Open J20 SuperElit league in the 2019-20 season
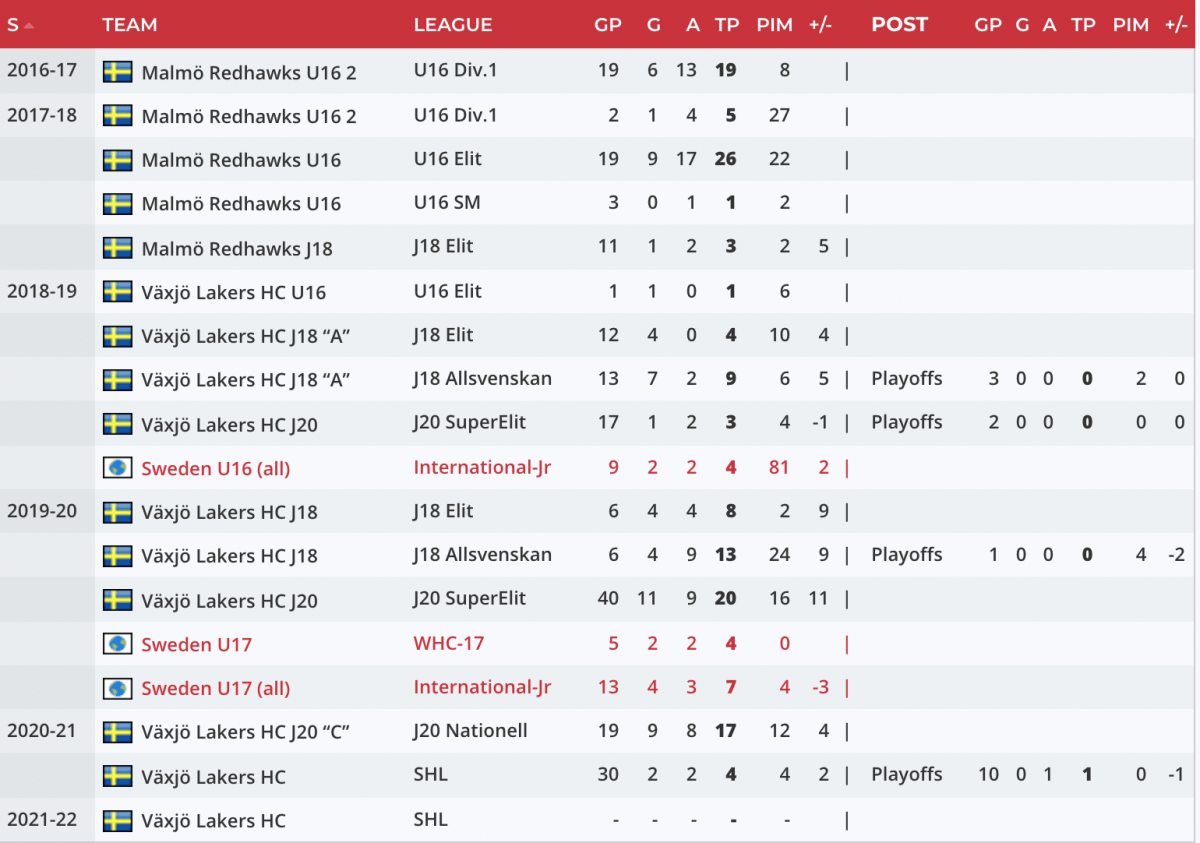Screen dimensions: 1200x843 tap(470, 599)
